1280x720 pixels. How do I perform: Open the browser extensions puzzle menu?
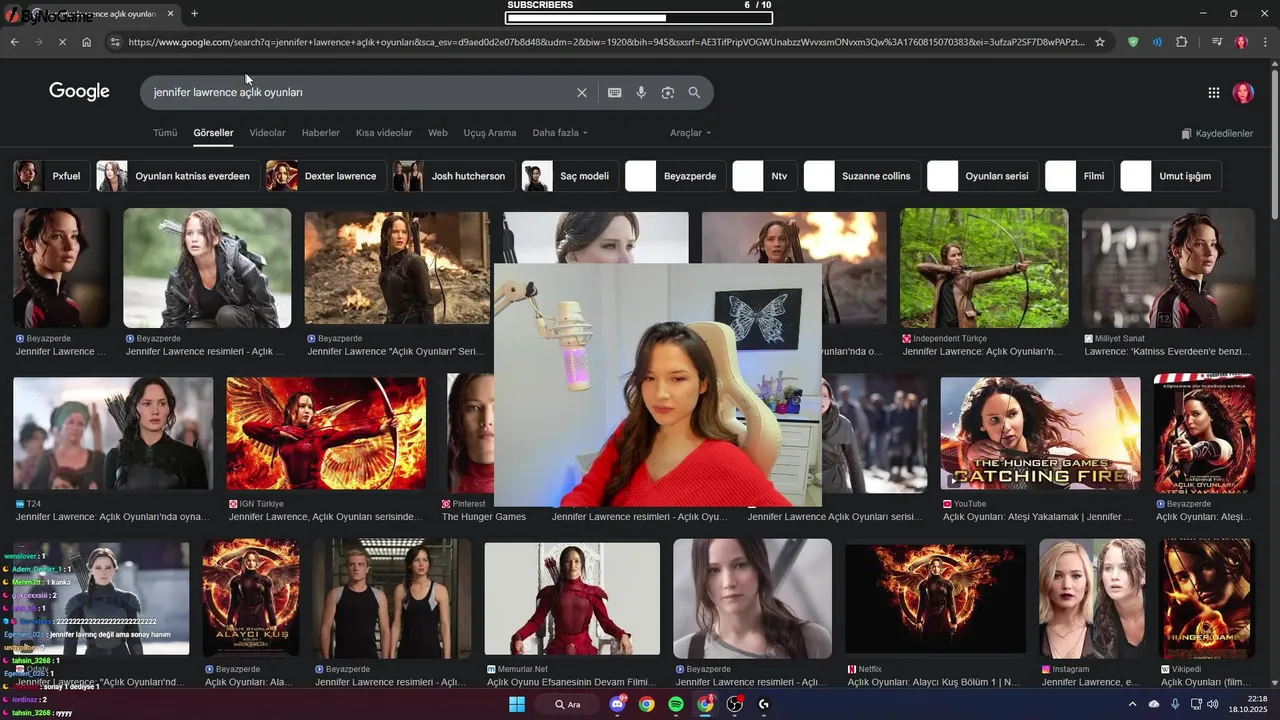(1182, 42)
